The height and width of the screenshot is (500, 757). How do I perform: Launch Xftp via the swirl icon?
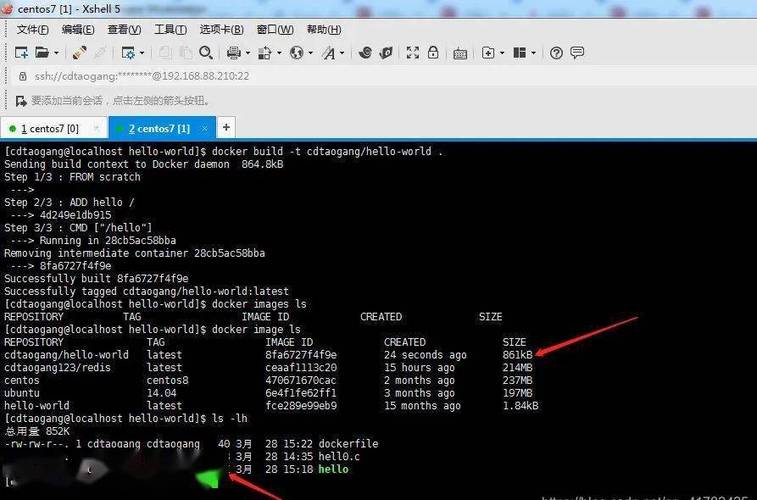[x=365, y=53]
